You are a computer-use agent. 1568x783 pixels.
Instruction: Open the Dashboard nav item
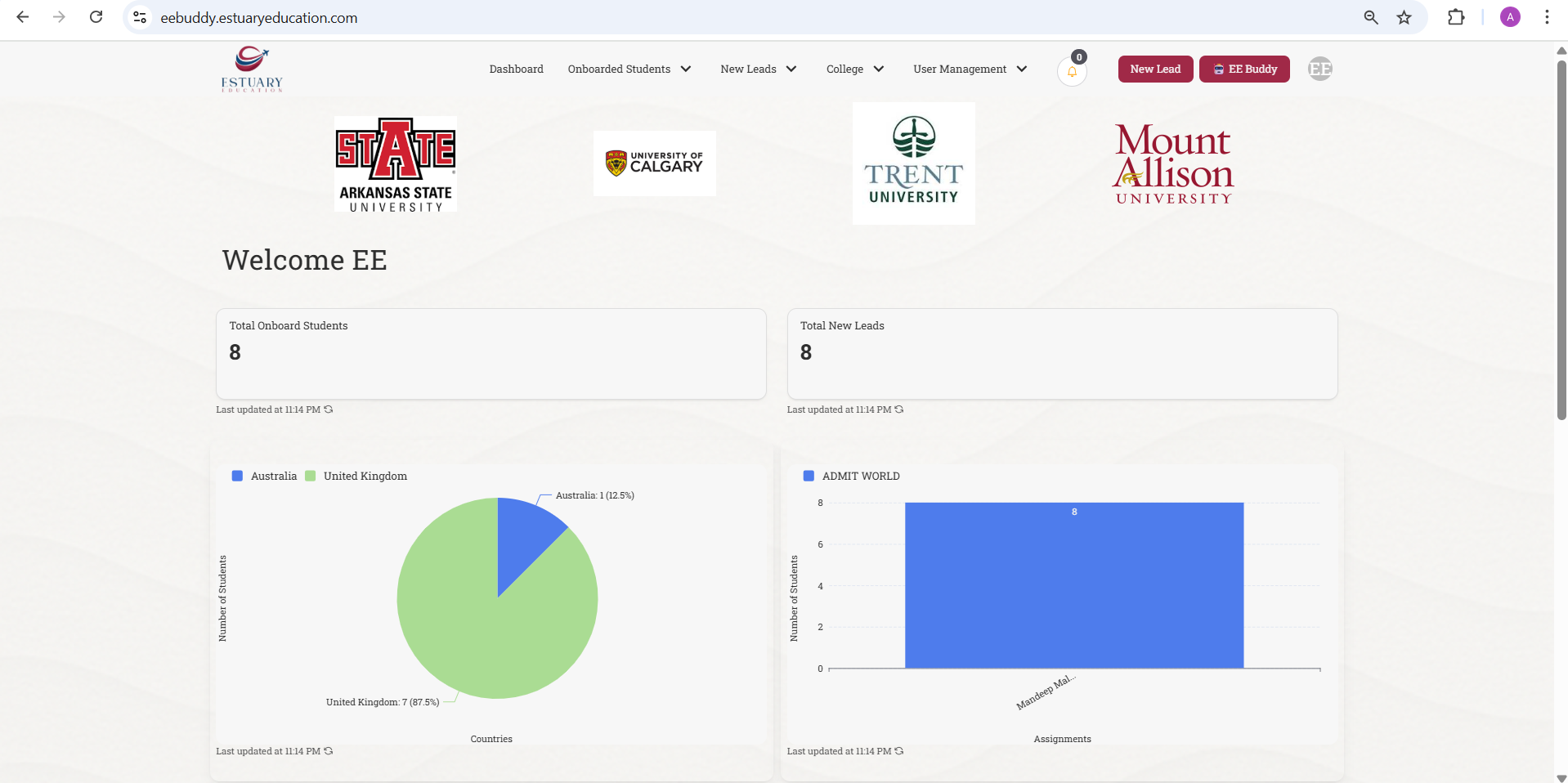click(516, 69)
